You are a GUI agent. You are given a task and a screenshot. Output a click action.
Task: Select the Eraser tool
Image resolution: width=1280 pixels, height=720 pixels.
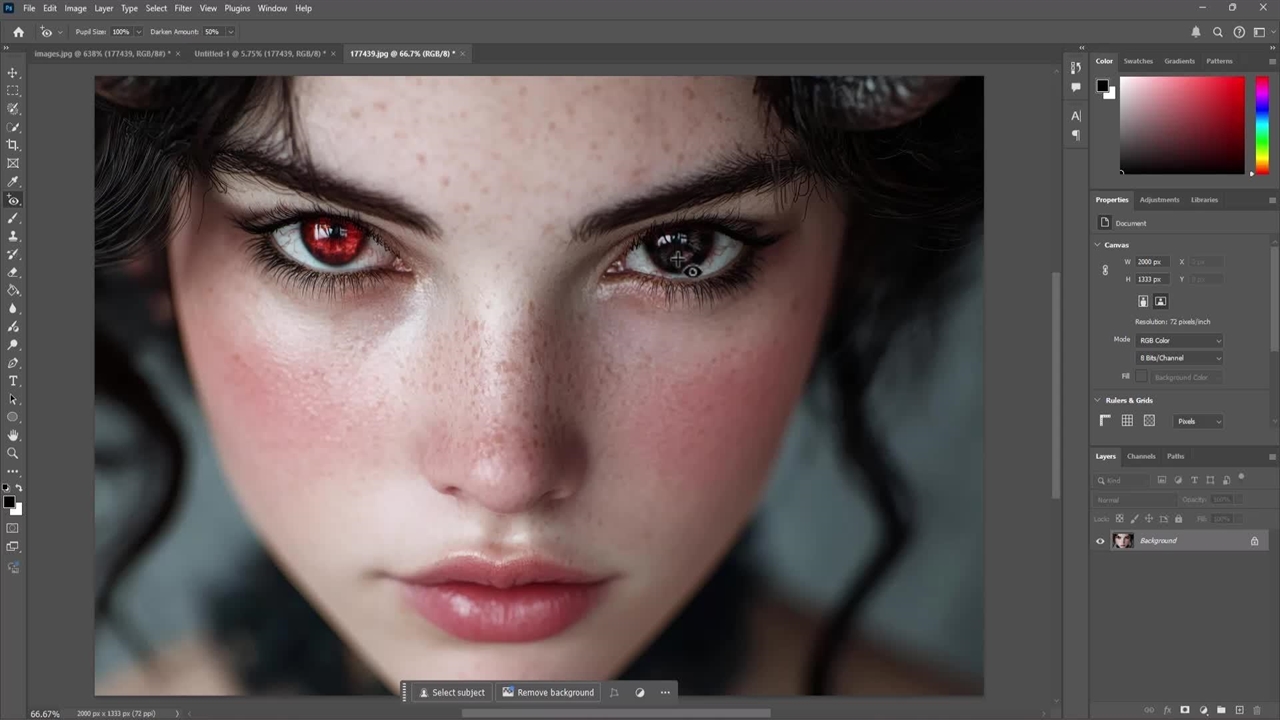pyautogui.click(x=13, y=272)
